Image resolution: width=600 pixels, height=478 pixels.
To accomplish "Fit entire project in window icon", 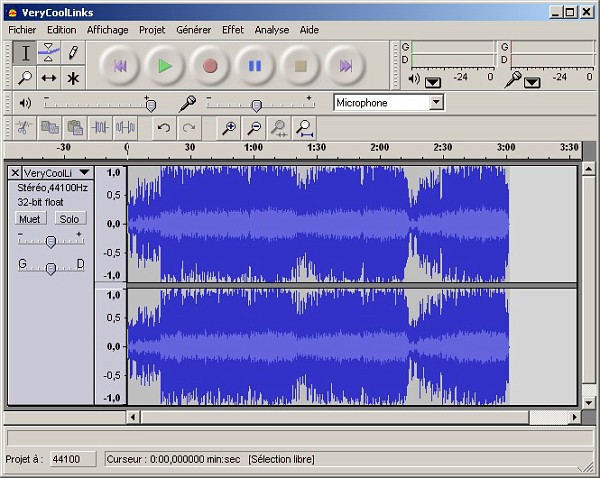I will pyautogui.click(x=304, y=128).
